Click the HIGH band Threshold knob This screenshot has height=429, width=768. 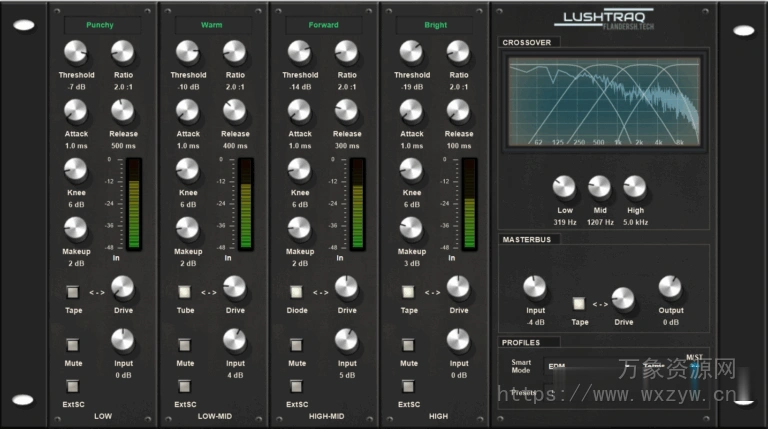(x=410, y=52)
